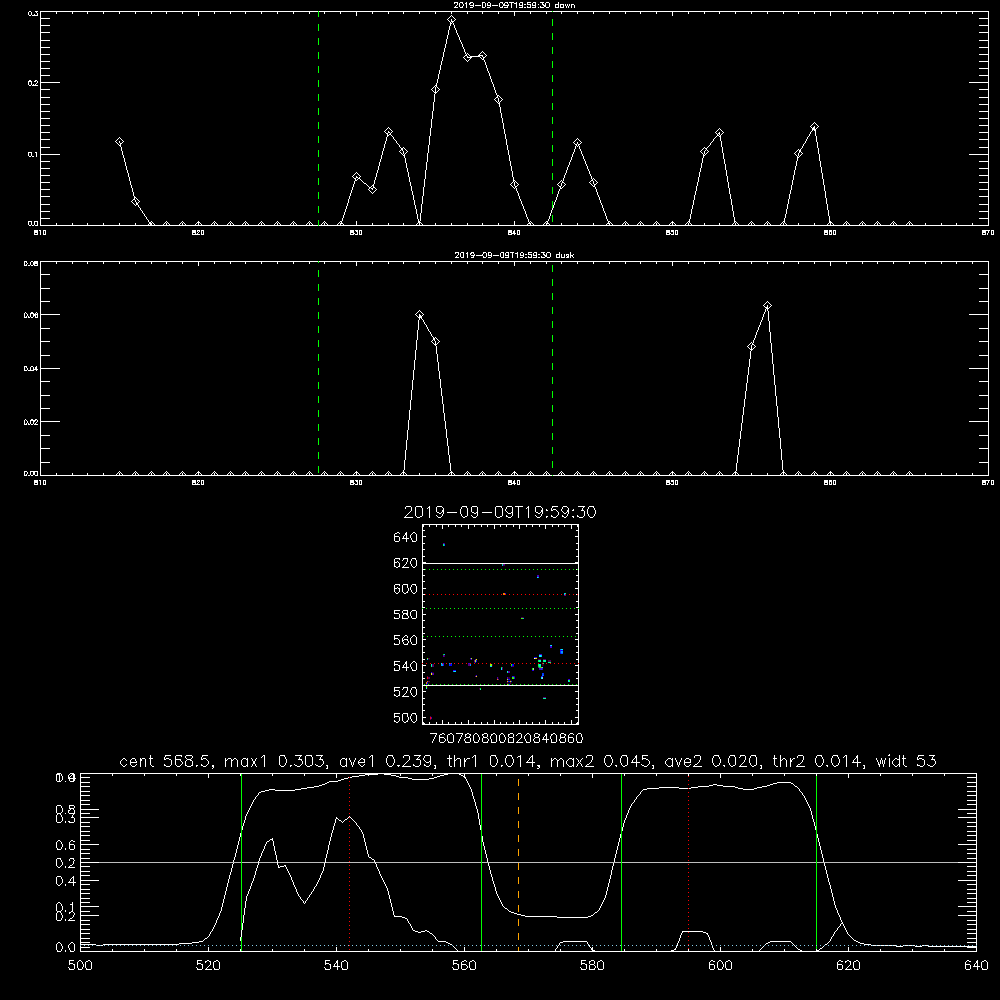The width and height of the screenshot is (1000, 1000).
Task: Click the orange dashed center line in bottom plot
Action: tap(518, 862)
